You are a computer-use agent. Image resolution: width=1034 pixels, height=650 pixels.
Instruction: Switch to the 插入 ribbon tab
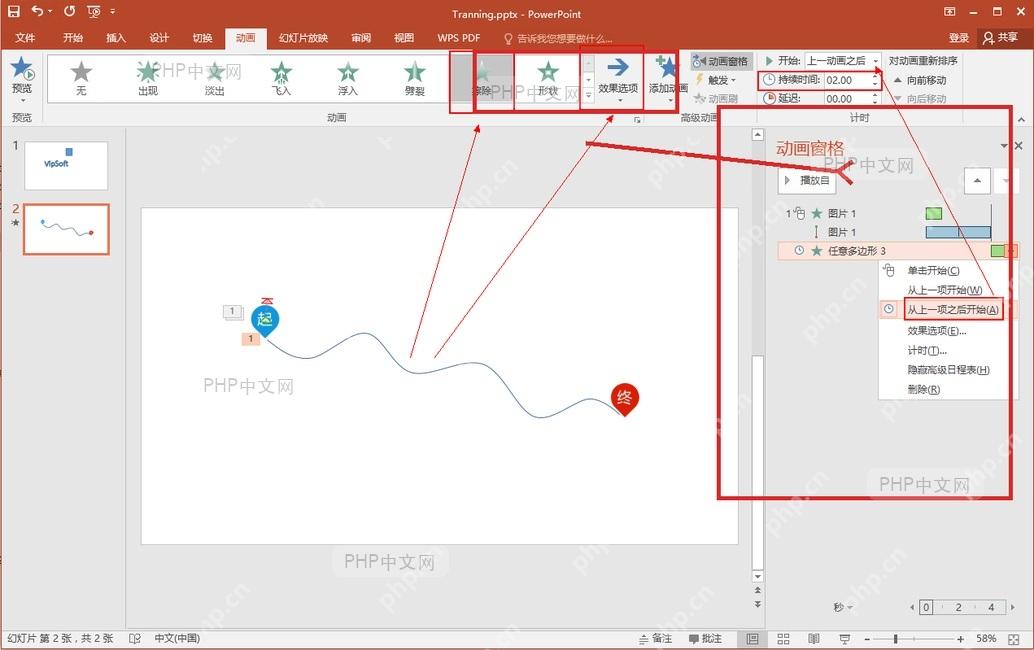(116, 38)
